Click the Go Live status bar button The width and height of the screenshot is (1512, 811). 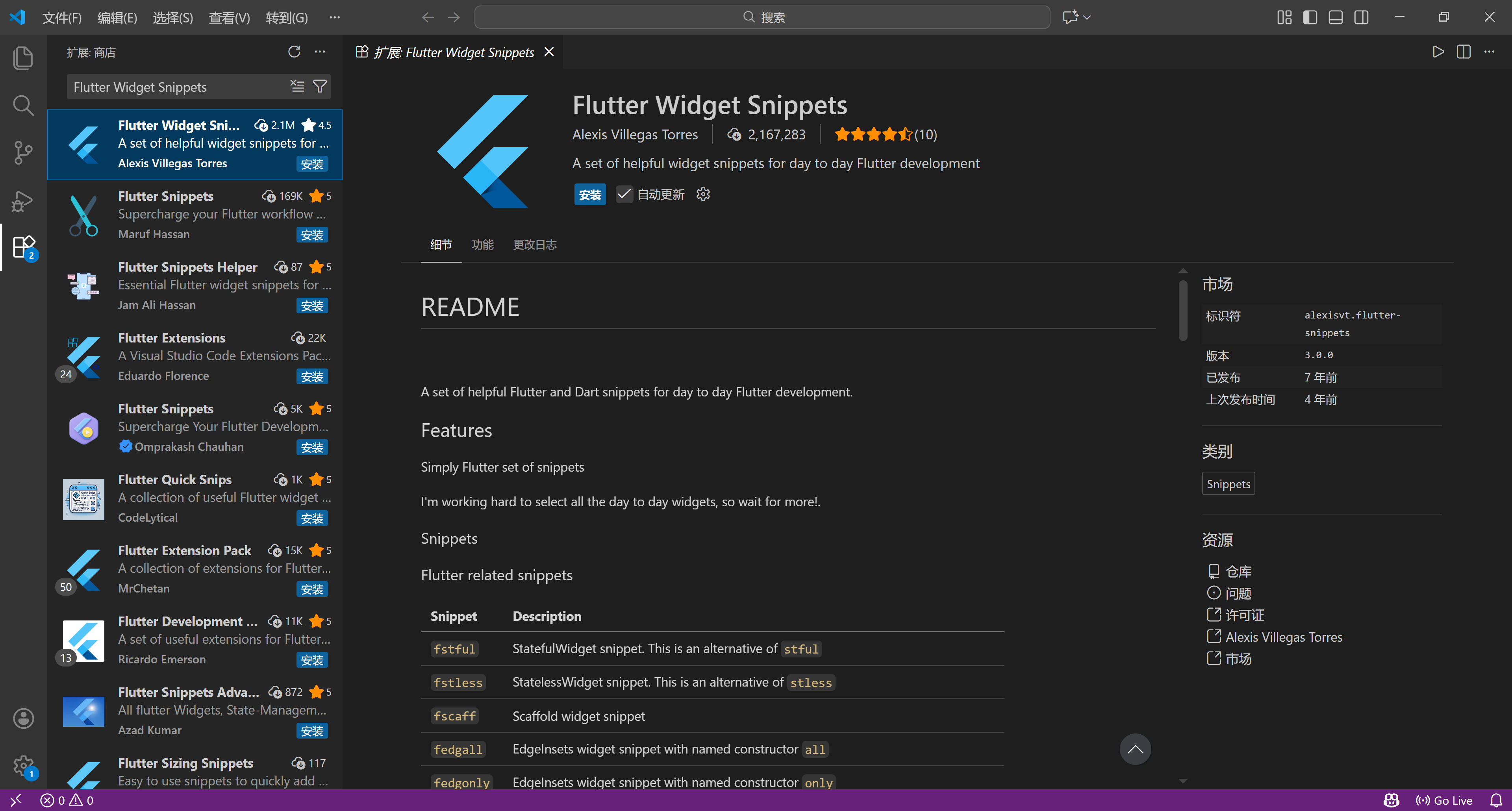click(1445, 800)
